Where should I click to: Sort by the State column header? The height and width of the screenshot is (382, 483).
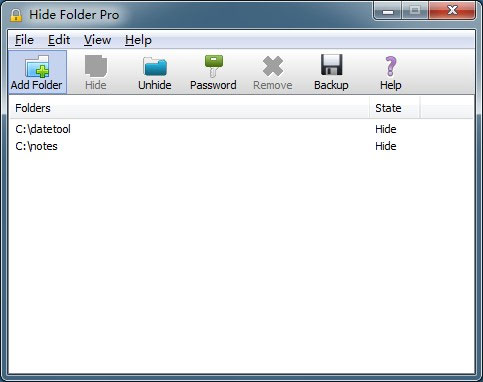(394, 108)
